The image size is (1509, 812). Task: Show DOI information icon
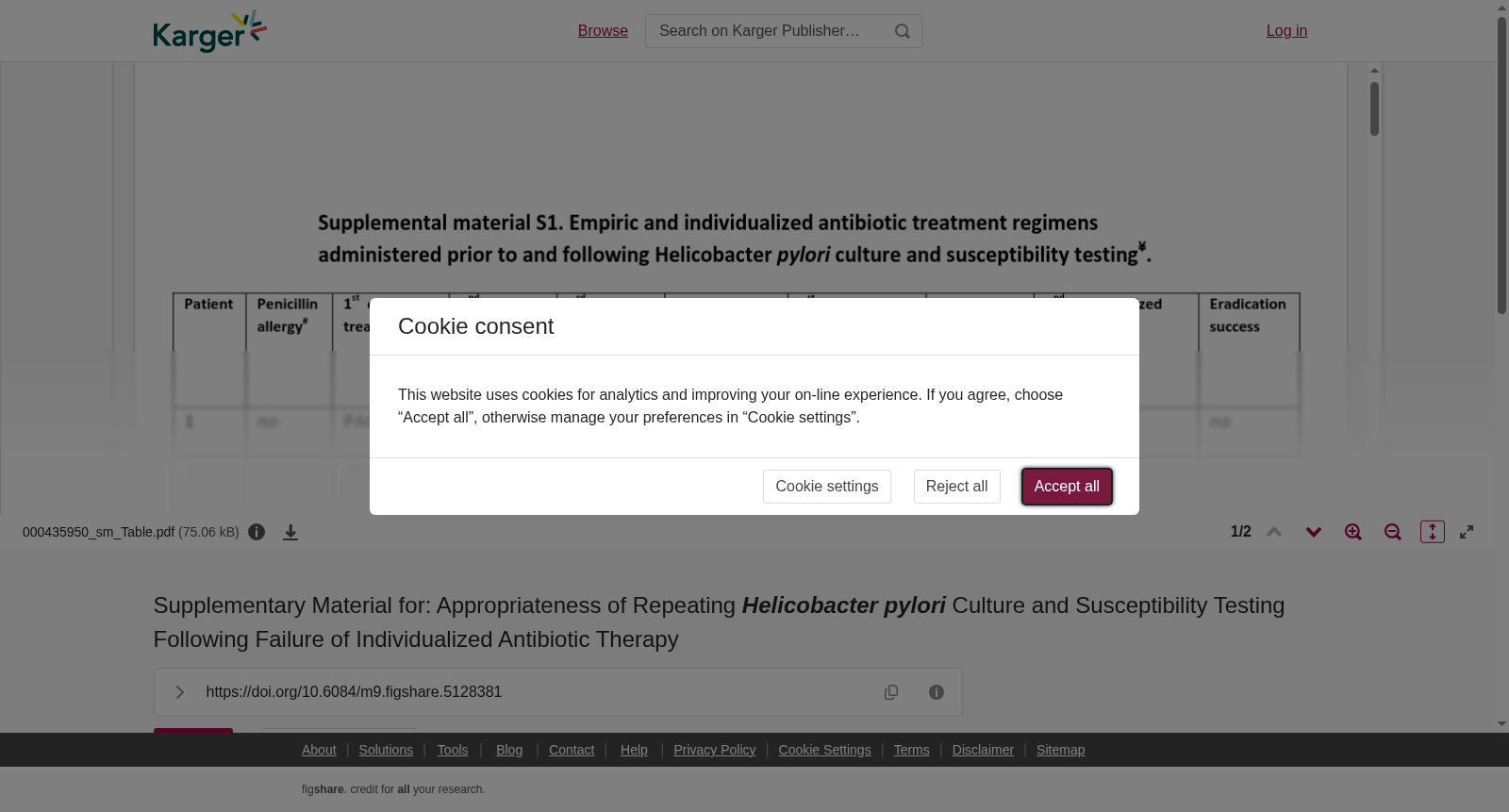[937, 692]
